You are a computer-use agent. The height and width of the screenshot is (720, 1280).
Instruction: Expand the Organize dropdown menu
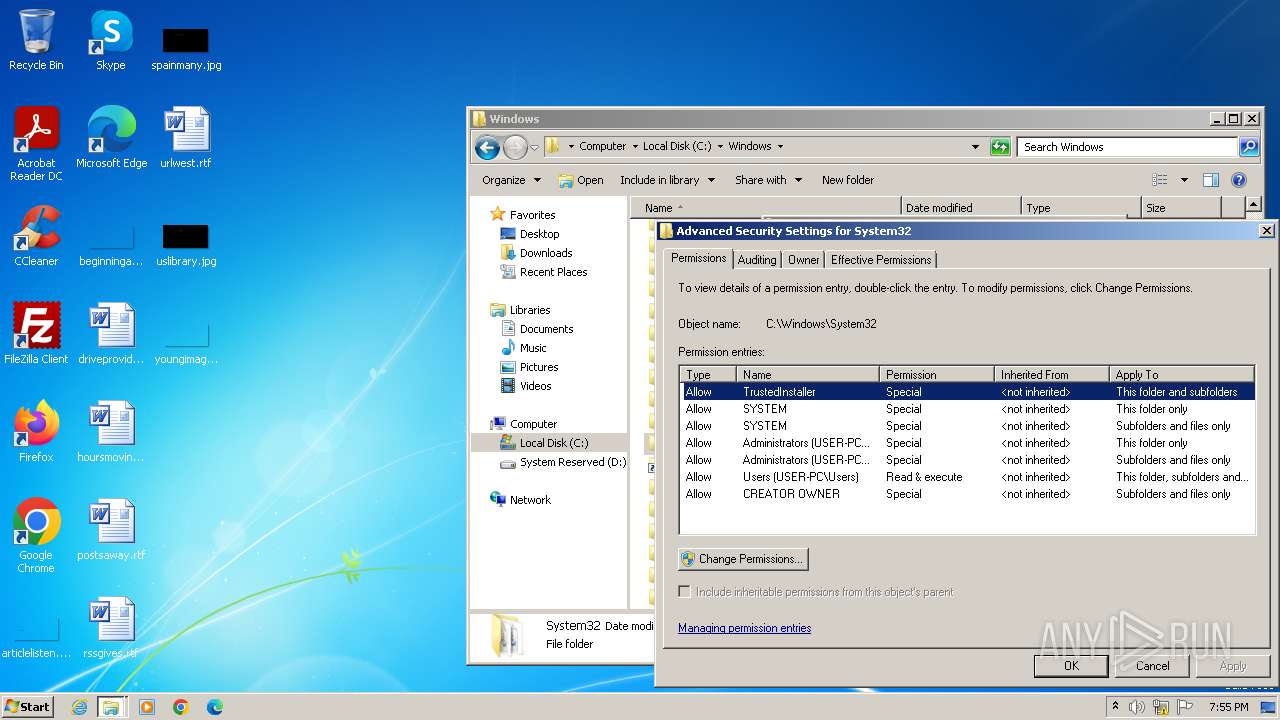[x=511, y=180]
